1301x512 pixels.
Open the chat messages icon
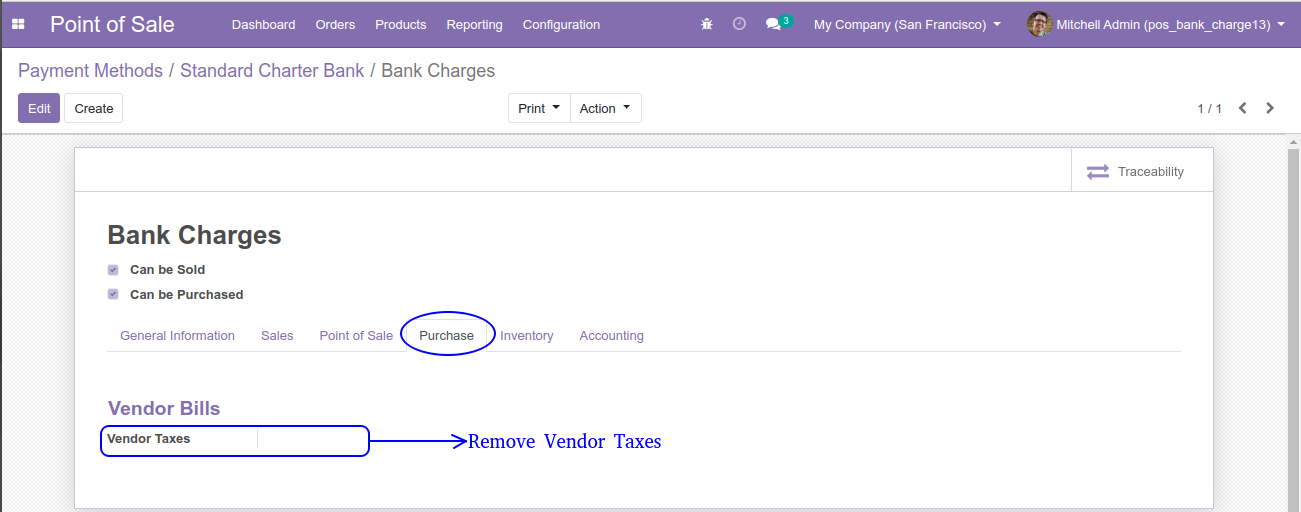point(773,24)
